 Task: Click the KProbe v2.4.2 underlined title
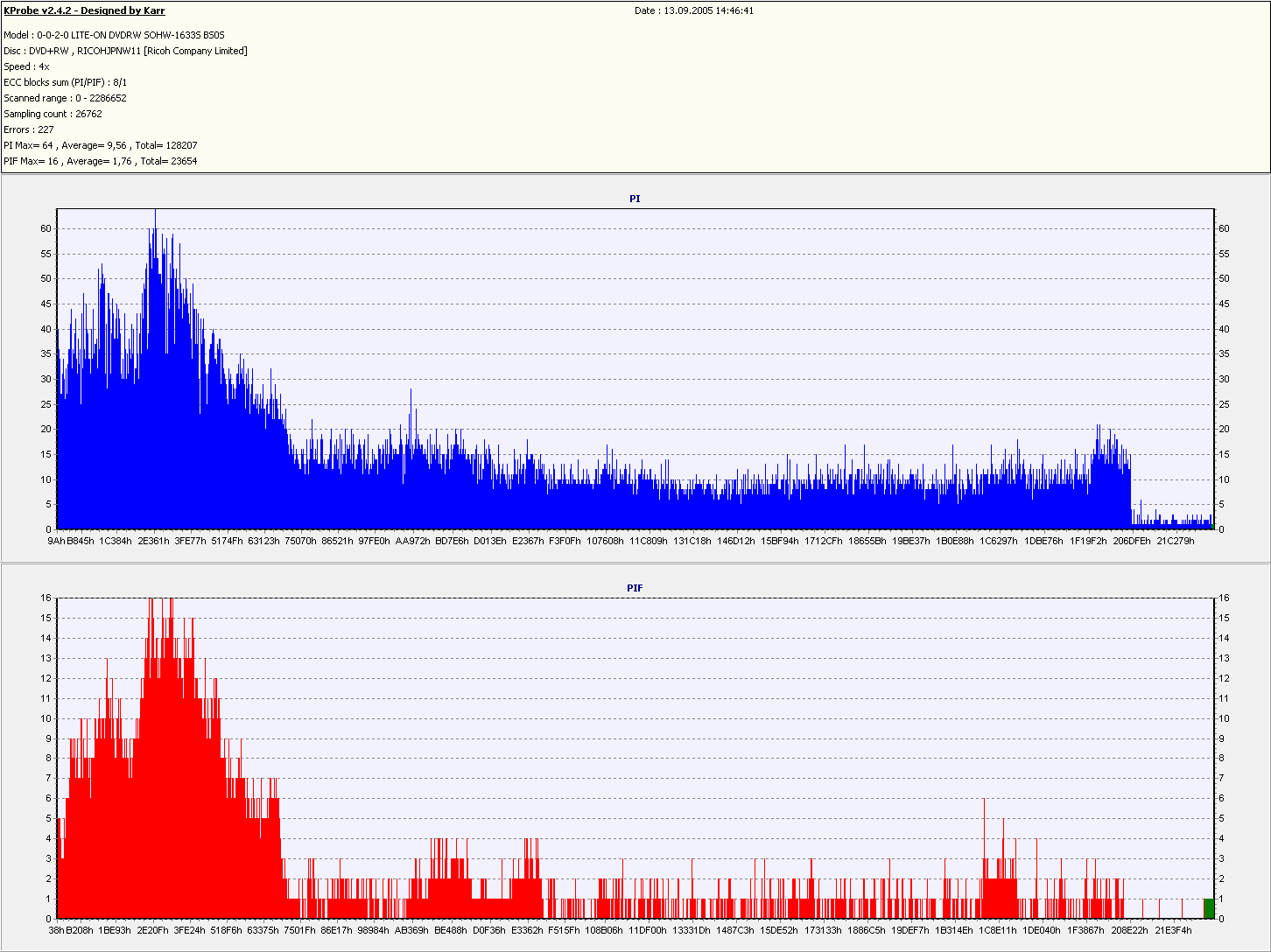pyautogui.click(x=84, y=10)
